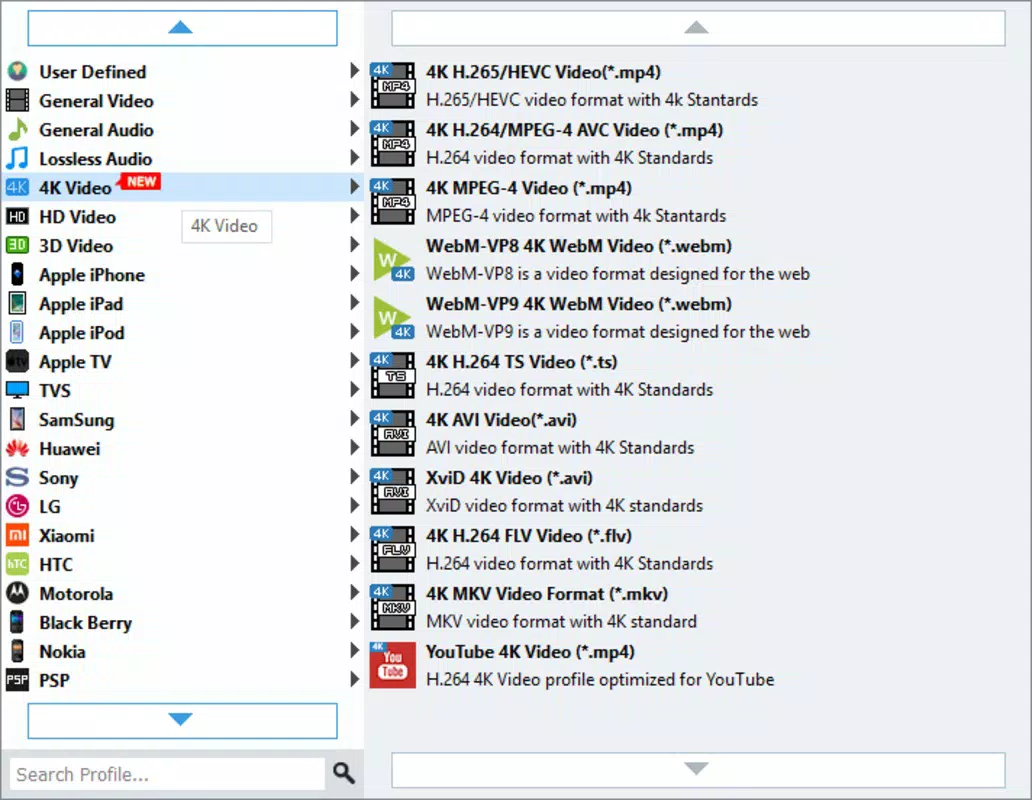Click the PSP icon
This screenshot has width=1032, height=800.
(x=17, y=679)
